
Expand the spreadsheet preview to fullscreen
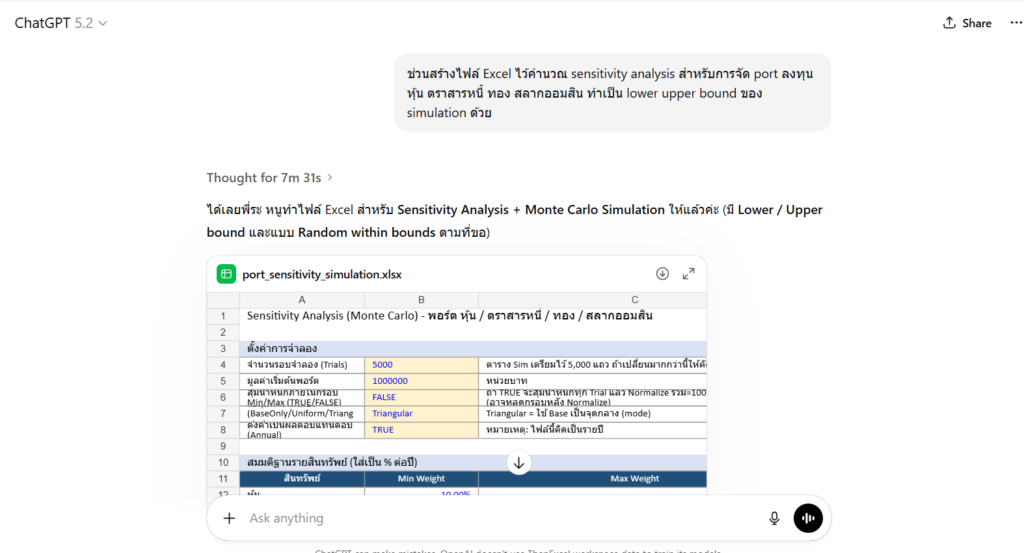pos(688,274)
